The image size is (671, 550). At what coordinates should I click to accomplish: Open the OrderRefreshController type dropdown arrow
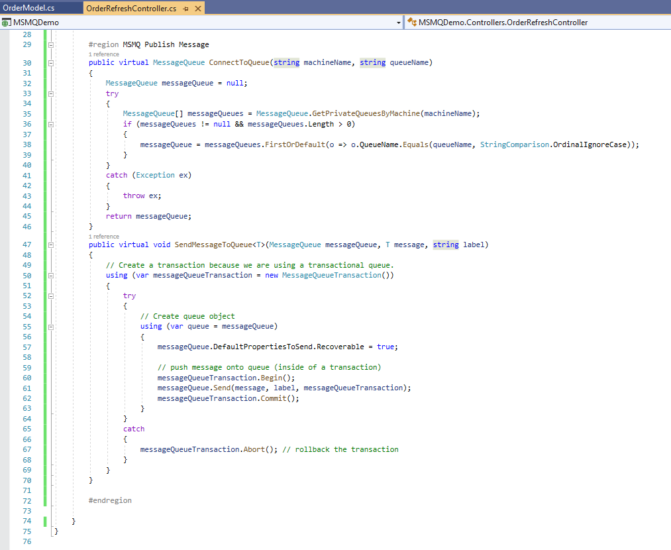coord(665,22)
